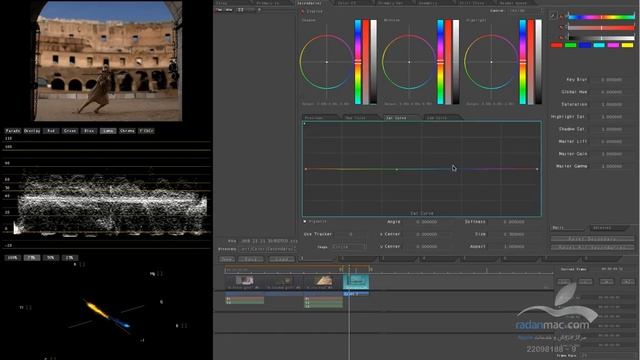640x360 pixels.
Task: Click the Shadow hue slider handle
Action: 358,61
